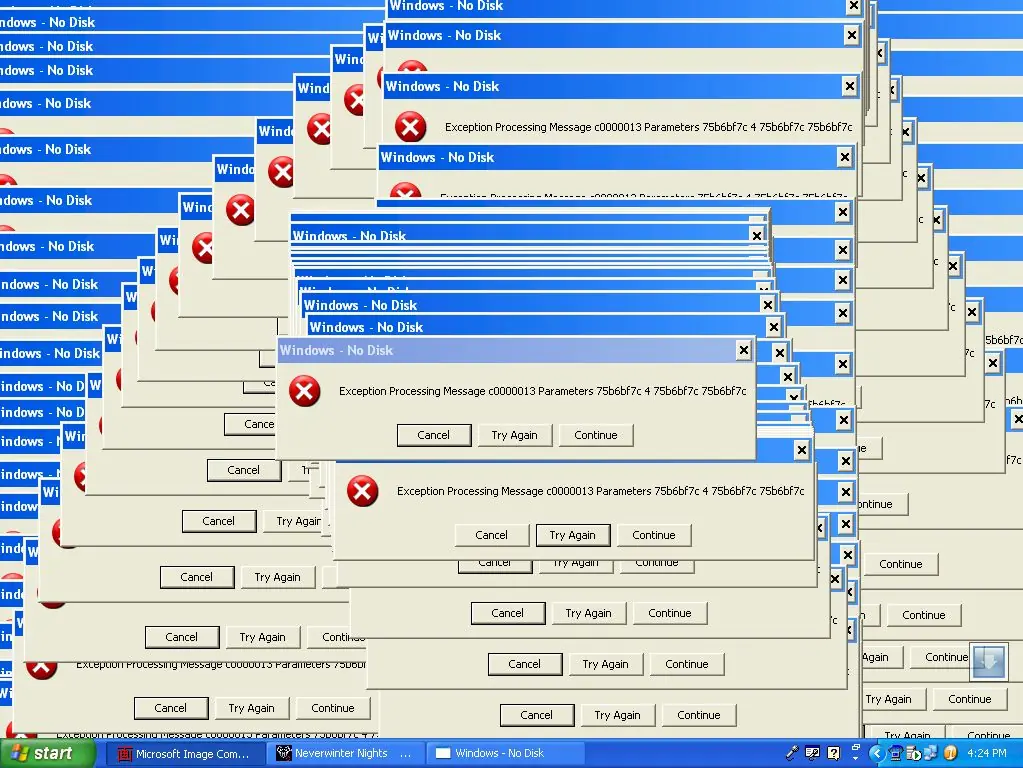The height and width of the screenshot is (768, 1023).
Task: Click the two networked computers tray icon
Action: click(931, 754)
